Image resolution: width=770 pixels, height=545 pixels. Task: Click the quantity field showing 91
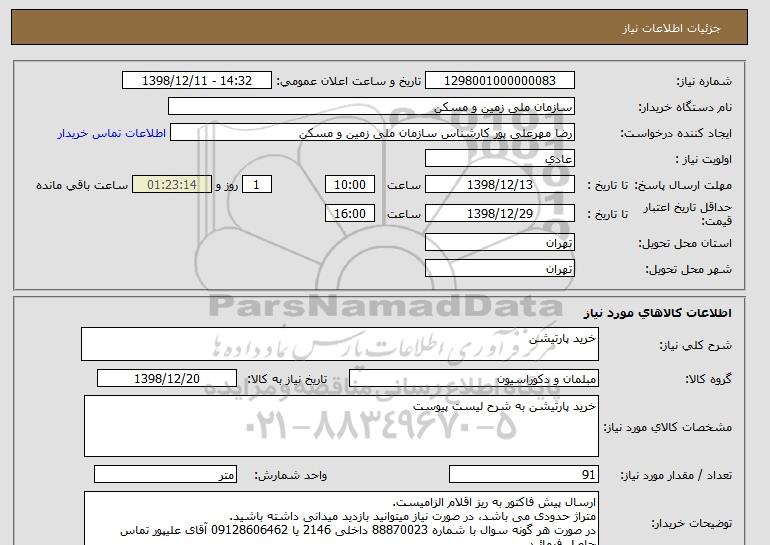click(x=523, y=475)
